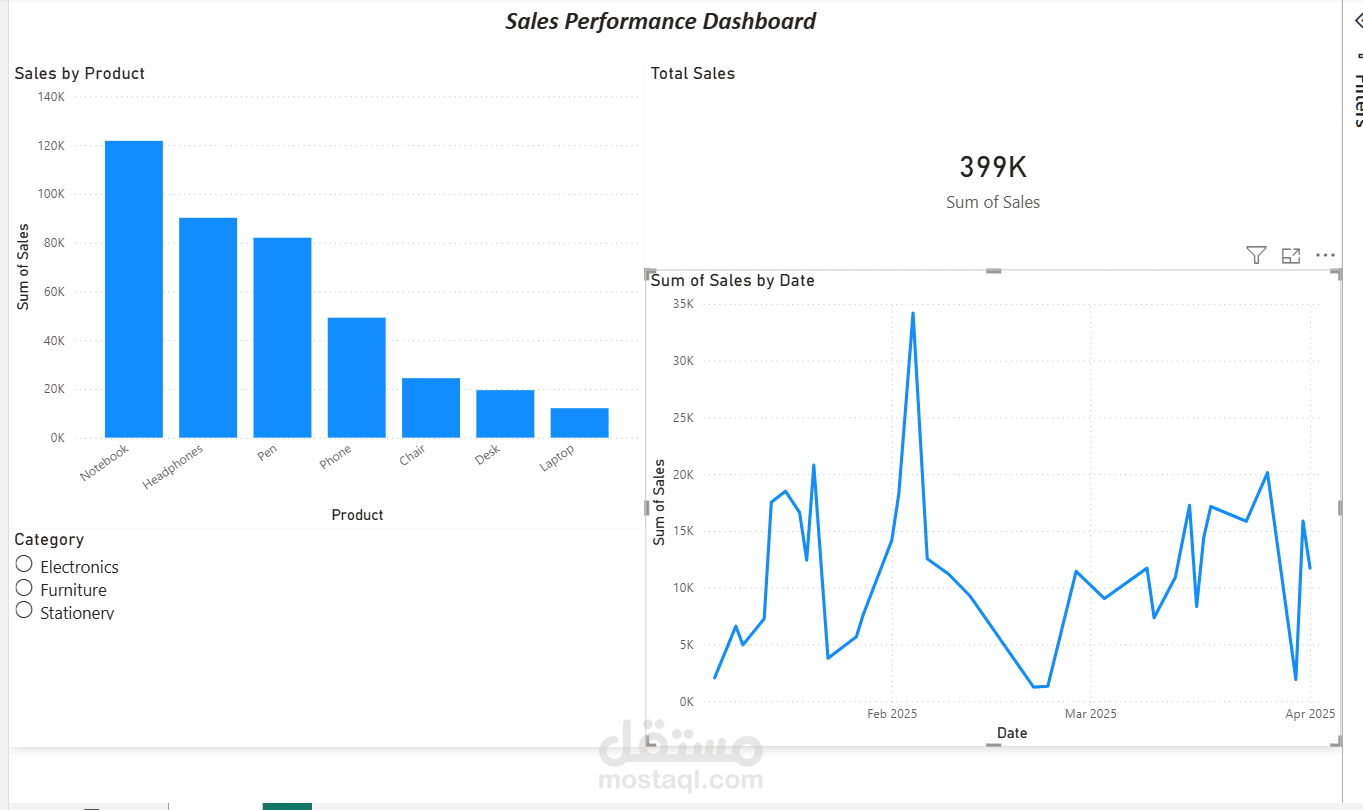The image size is (1363, 810).
Task: Open the ellipsis dropdown above the line chart
Action: (x=1325, y=255)
